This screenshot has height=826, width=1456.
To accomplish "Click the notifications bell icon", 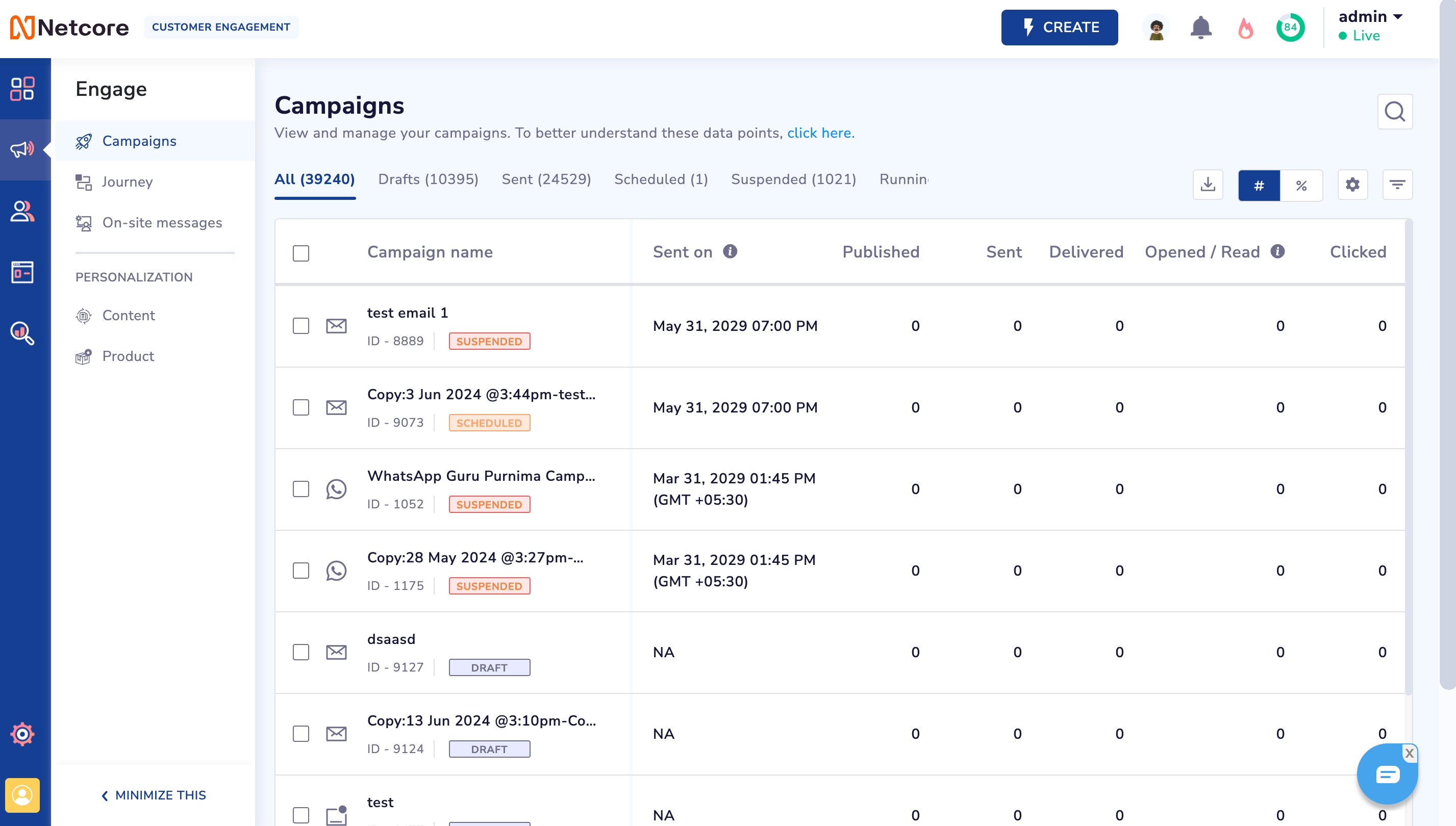I will point(1200,27).
